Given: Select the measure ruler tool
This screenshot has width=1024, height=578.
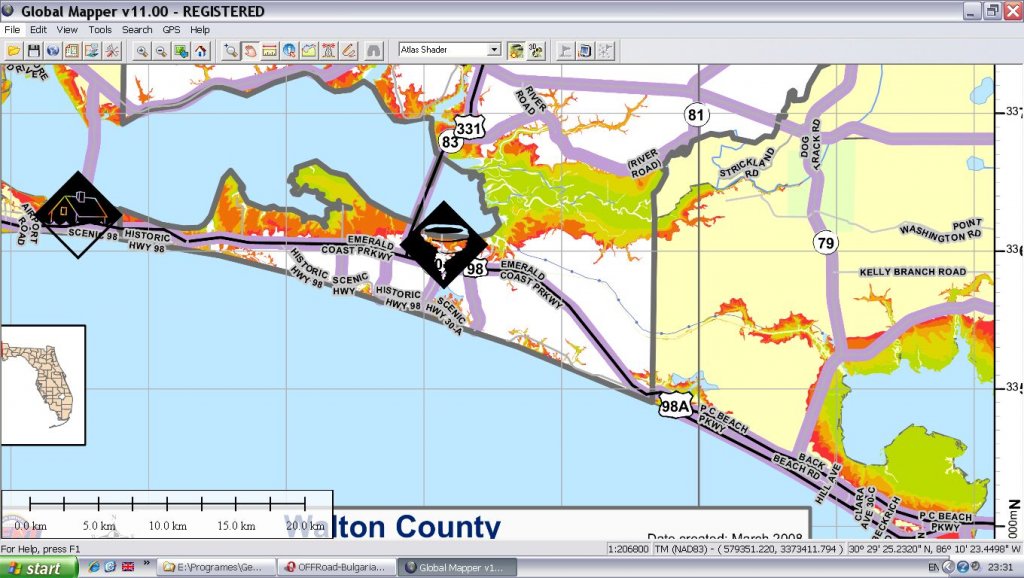Looking at the screenshot, I should click(x=270, y=50).
